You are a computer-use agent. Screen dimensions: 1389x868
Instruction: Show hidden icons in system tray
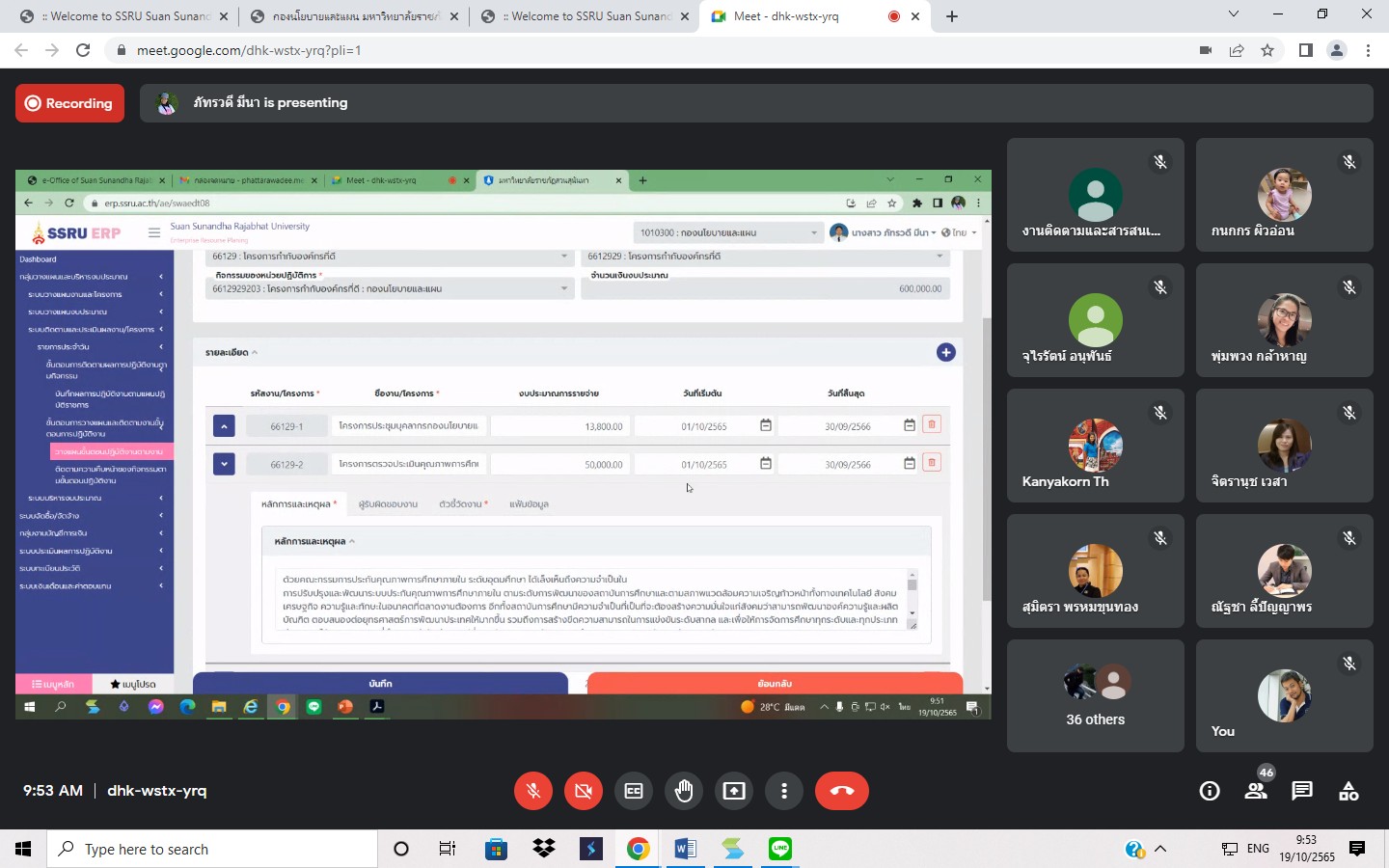(1160, 849)
